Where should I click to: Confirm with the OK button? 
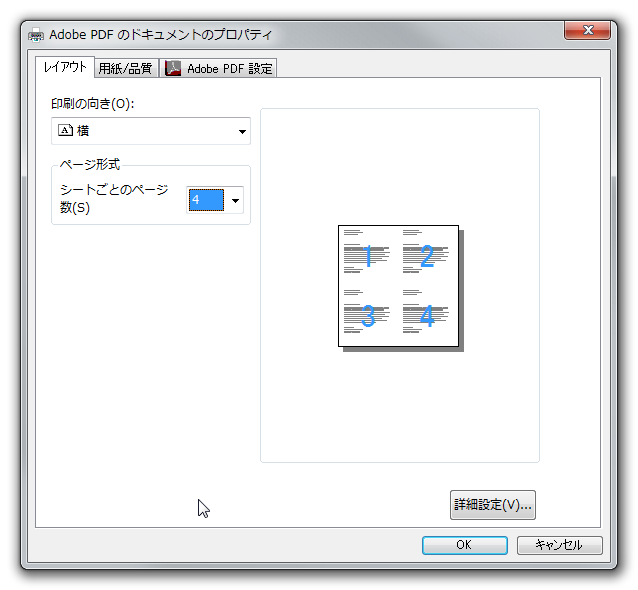(465, 545)
